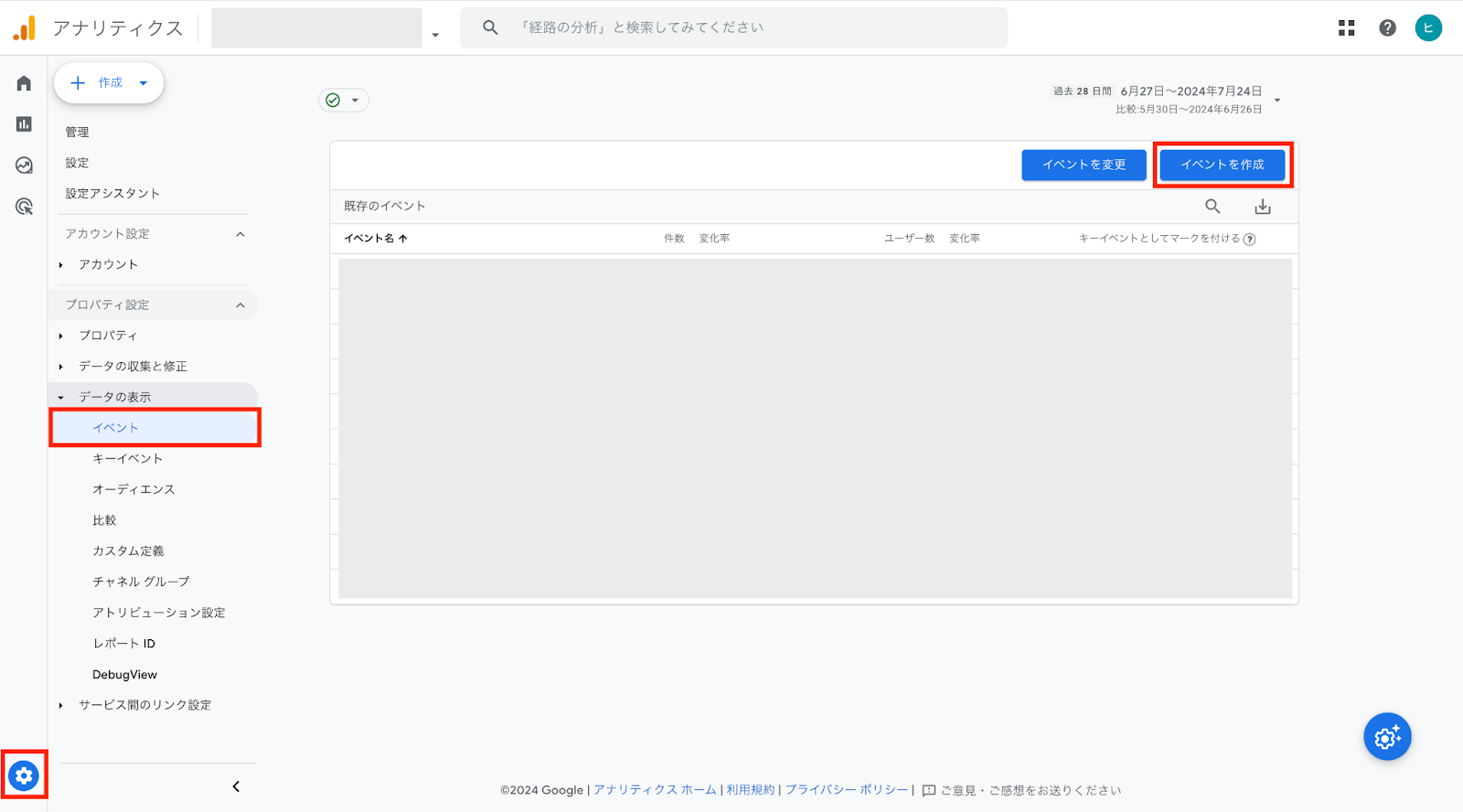Open the property selector dropdown arrow
This screenshot has width=1463, height=812.
click(435, 35)
